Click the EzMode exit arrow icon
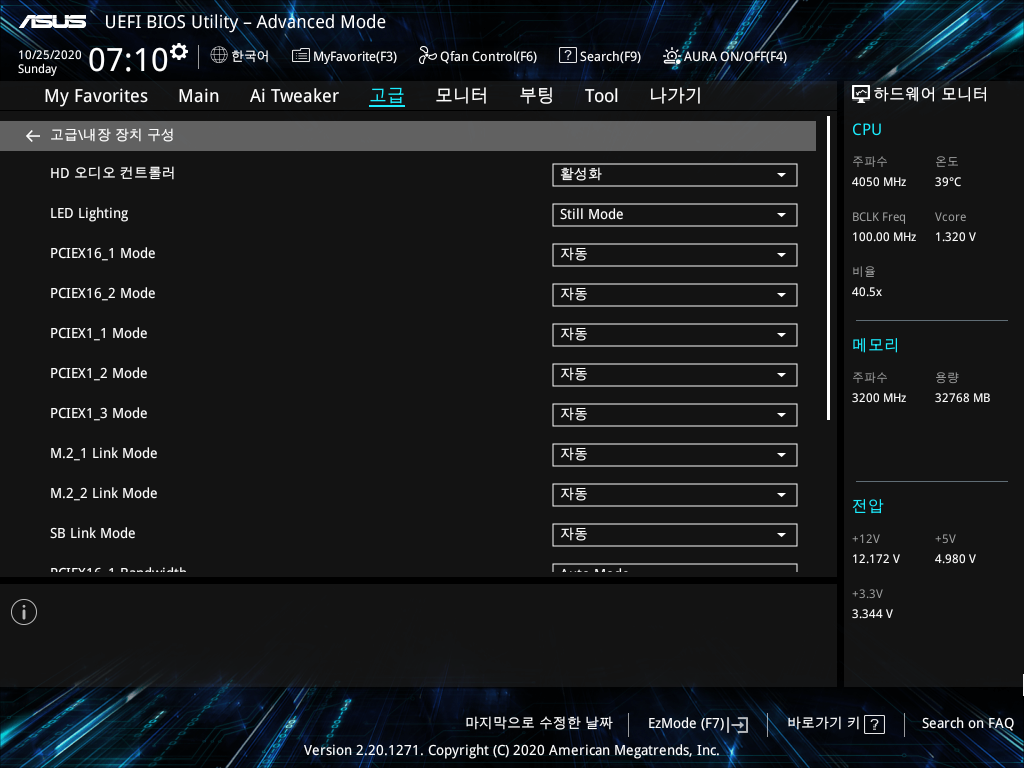The height and width of the screenshot is (768, 1024). pos(739,724)
